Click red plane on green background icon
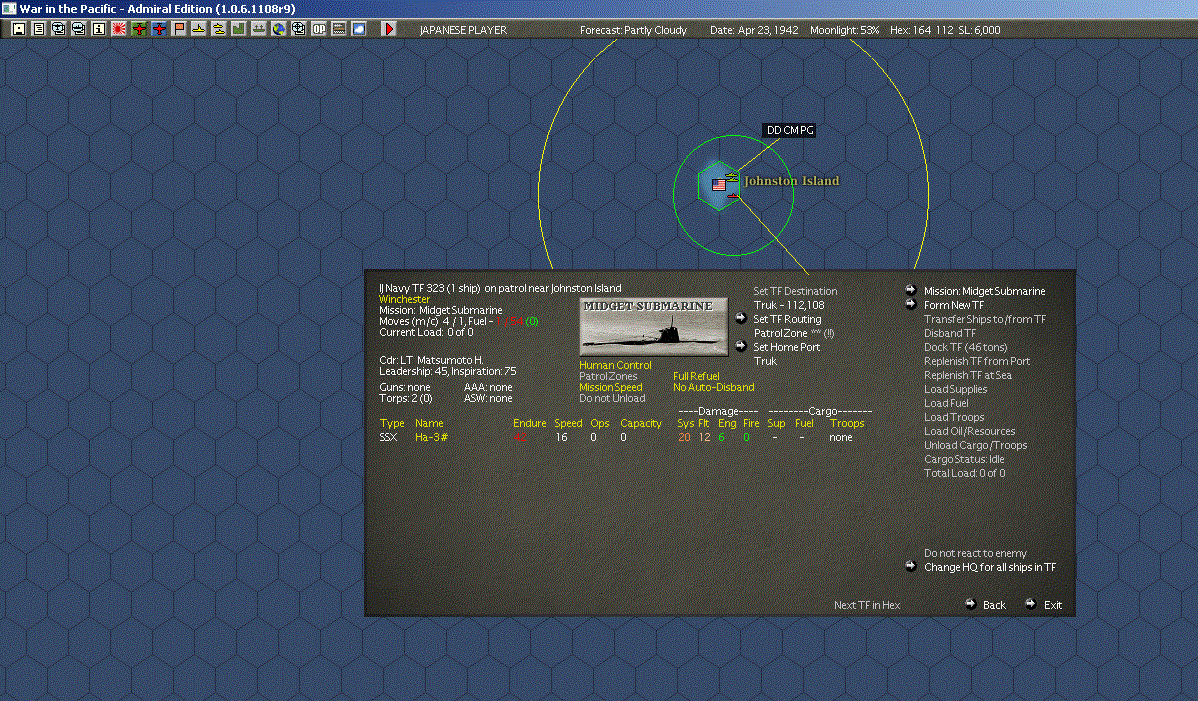Image resolution: width=1198 pixels, height=701 pixels. point(139,29)
